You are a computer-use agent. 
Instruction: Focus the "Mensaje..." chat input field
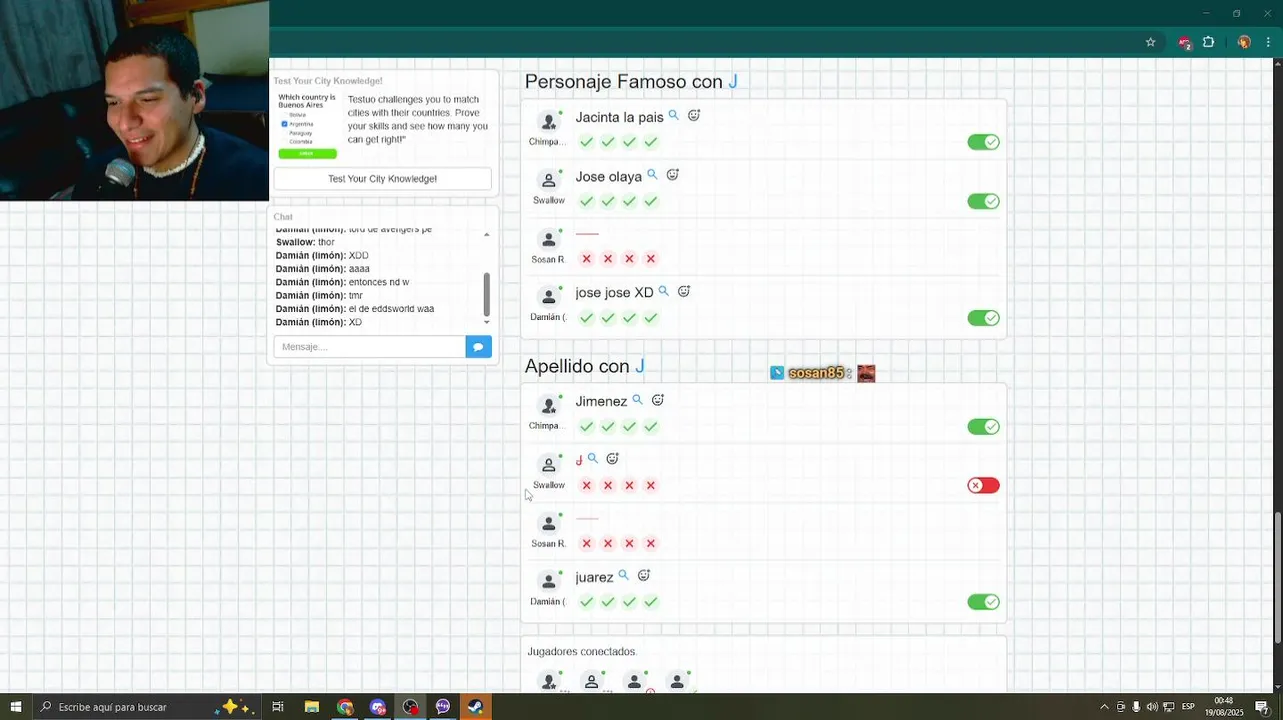tap(369, 347)
